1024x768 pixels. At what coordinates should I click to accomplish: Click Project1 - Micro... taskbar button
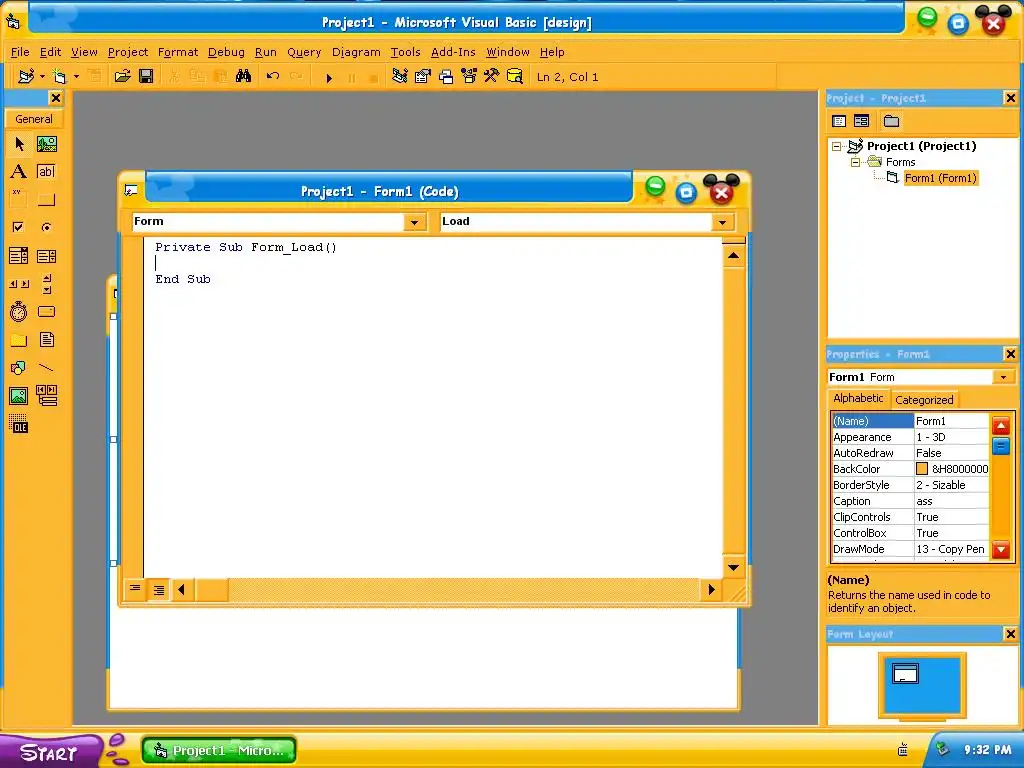(x=219, y=750)
